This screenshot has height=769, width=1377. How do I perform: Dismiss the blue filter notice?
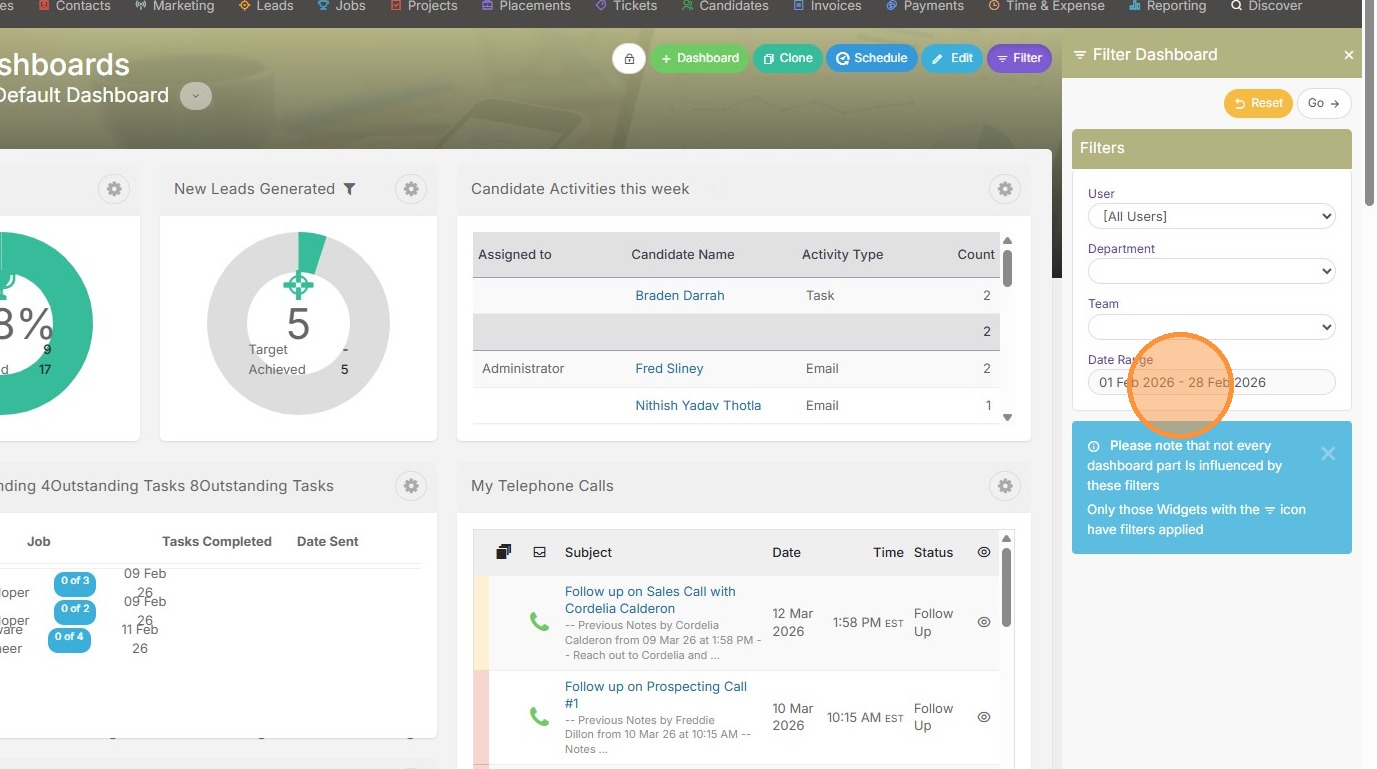(1328, 454)
